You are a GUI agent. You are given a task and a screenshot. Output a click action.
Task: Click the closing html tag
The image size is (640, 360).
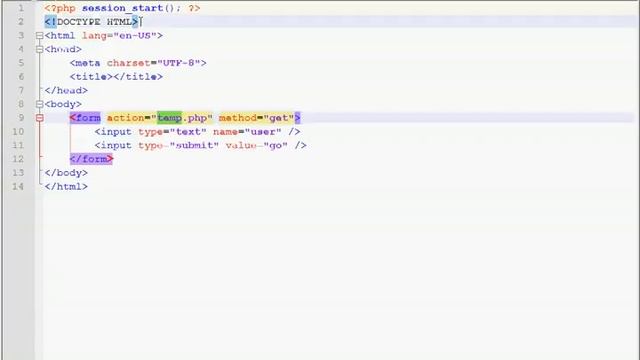pyautogui.click(x=66, y=187)
